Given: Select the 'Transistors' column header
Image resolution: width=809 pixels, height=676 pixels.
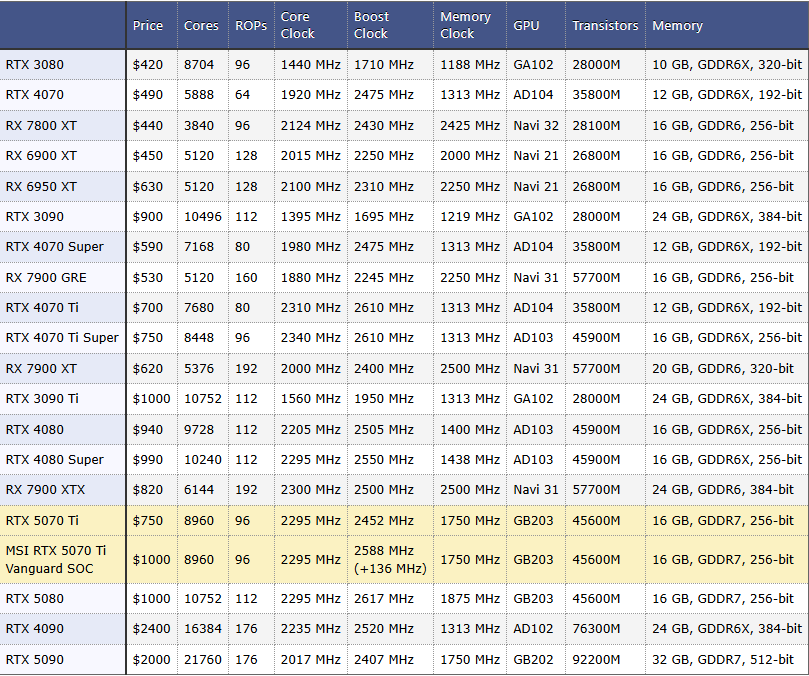Looking at the screenshot, I should click(x=605, y=25).
